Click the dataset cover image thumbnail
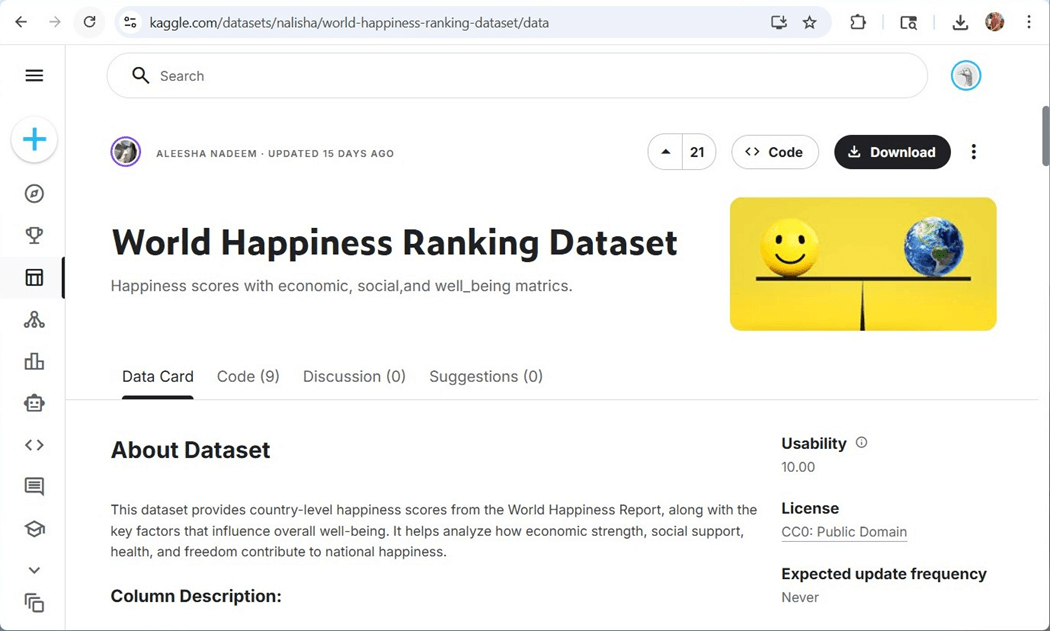 [863, 264]
